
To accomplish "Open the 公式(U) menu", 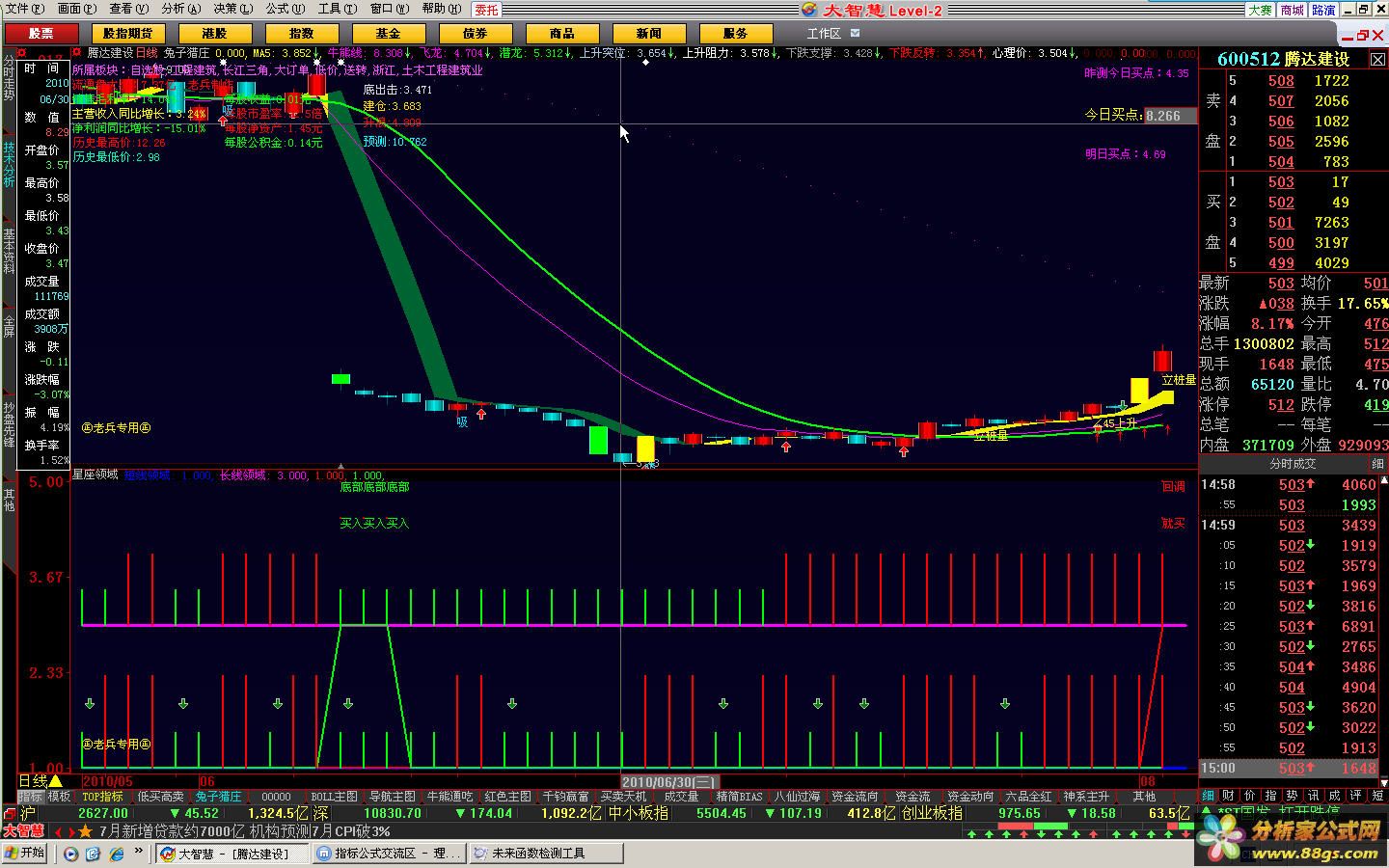I will 285,9.
